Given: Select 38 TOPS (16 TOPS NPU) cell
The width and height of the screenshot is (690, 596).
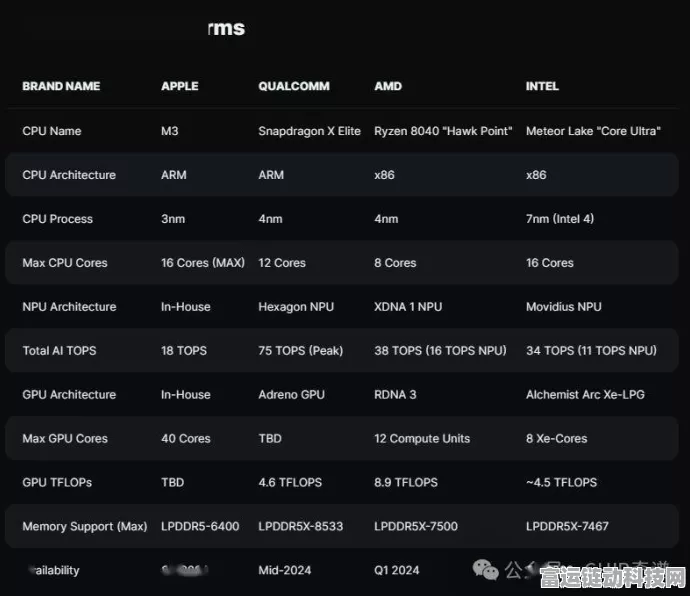Looking at the screenshot, I should (x=440, y=351).
